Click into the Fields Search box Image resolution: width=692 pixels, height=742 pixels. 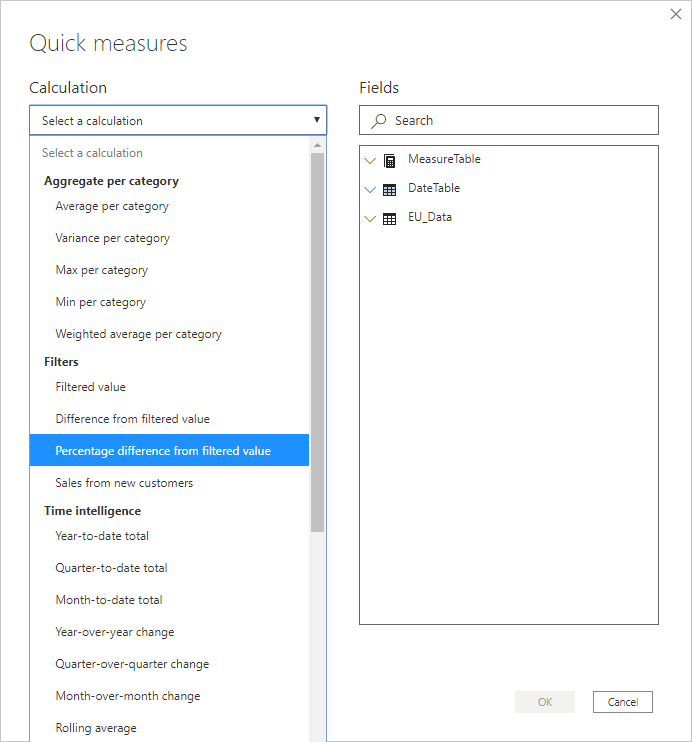coord(509,120)
